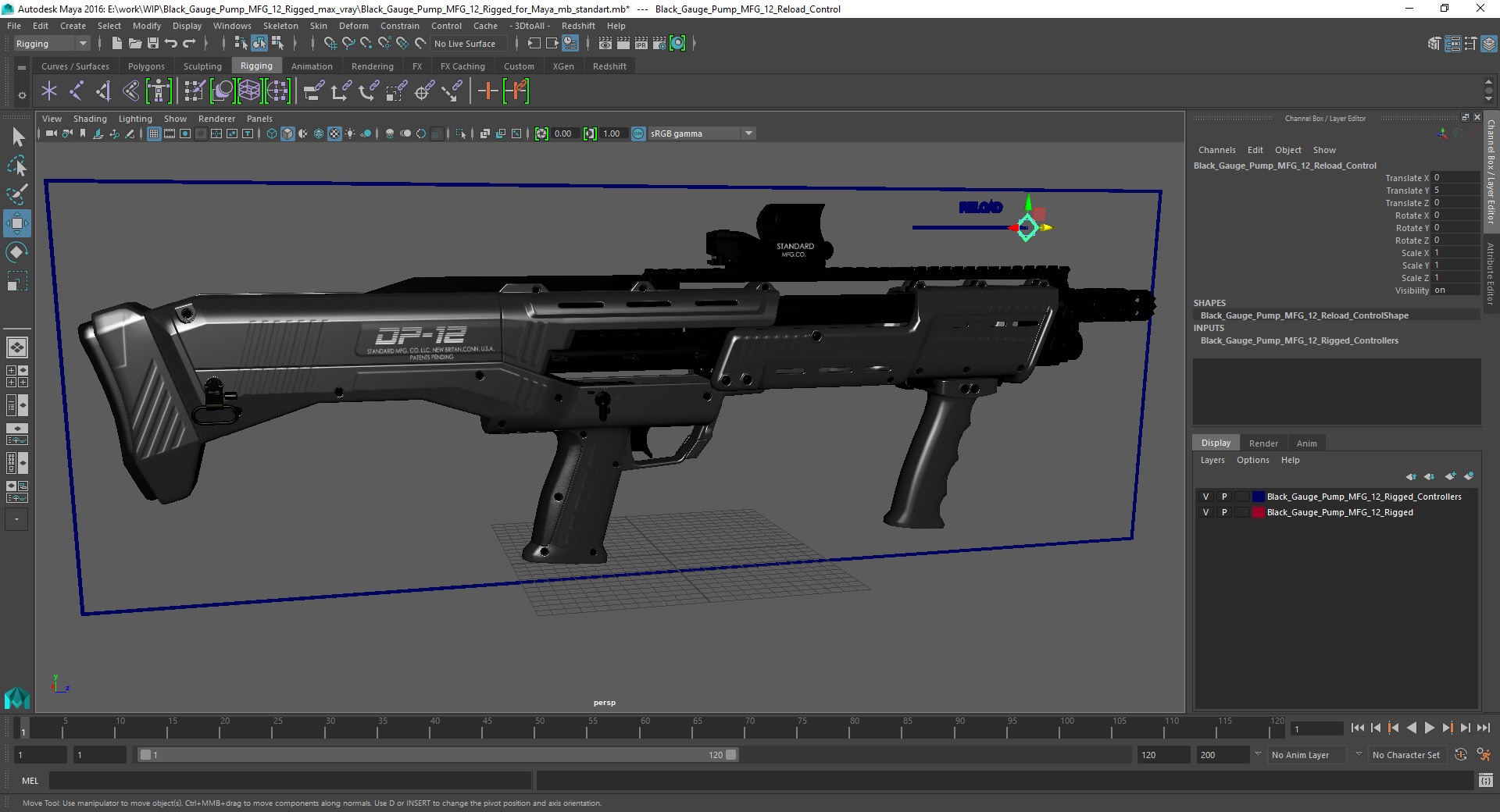Switch to the Polygons shelf tab
This screenshot has width=1500, height=812.
146,66
